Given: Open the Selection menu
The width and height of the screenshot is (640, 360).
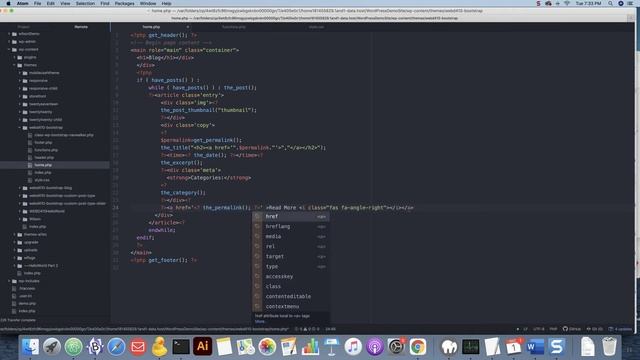Looking at the screenshot, I should 85,3.
